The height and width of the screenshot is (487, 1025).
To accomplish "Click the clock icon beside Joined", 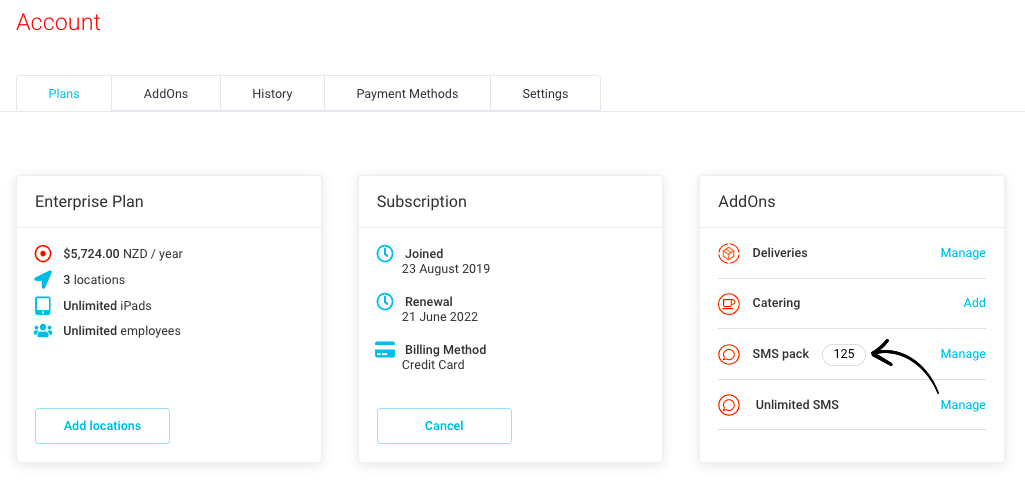I will click(x=385, y=254).
